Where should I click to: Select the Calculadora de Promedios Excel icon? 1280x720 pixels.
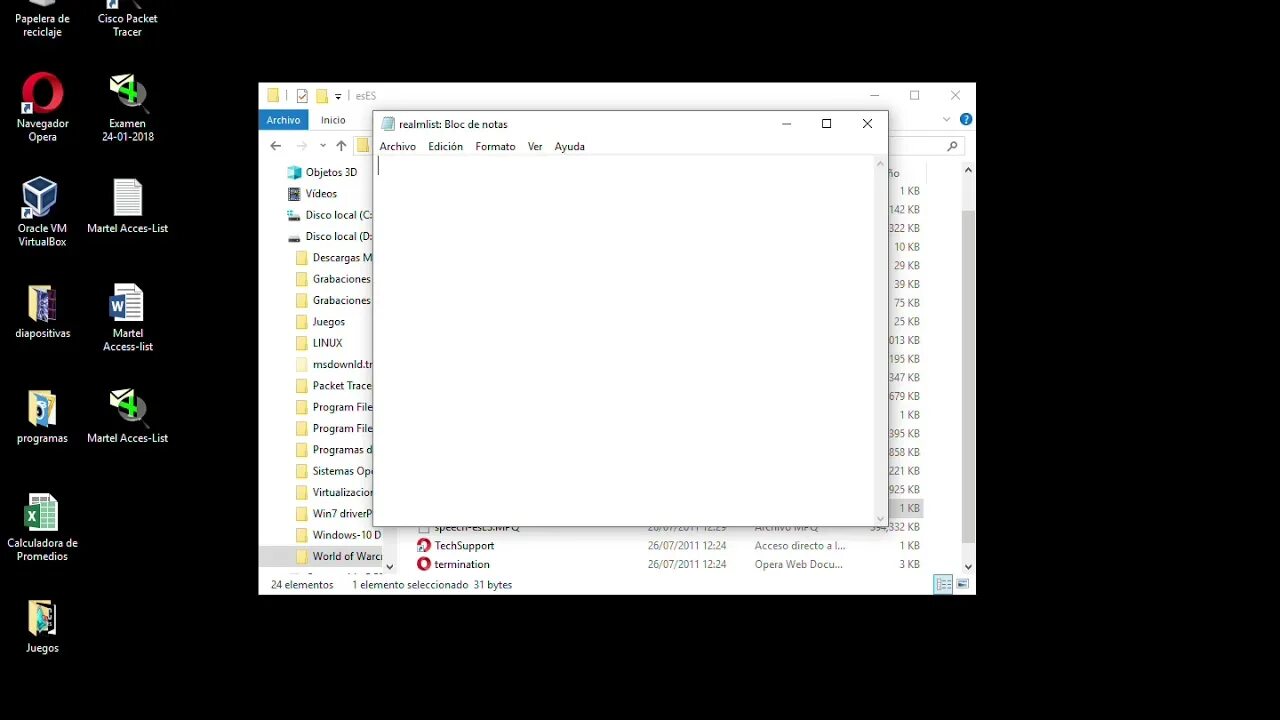tap(42, 527)
